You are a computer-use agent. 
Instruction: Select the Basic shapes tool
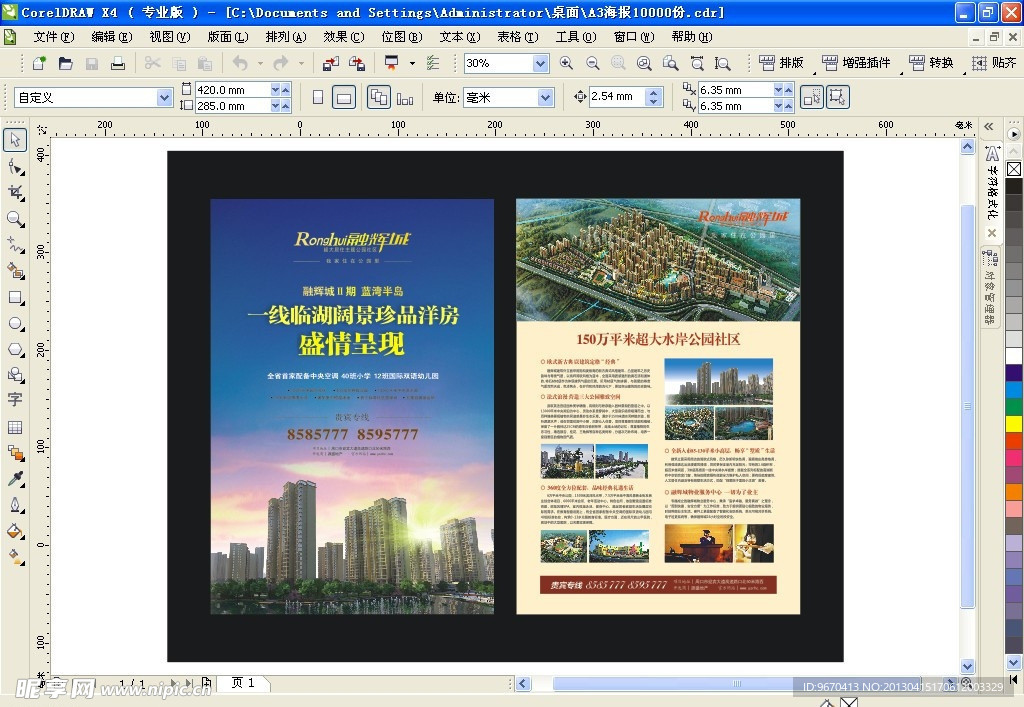pyautogui.click(x=15, y=375)
